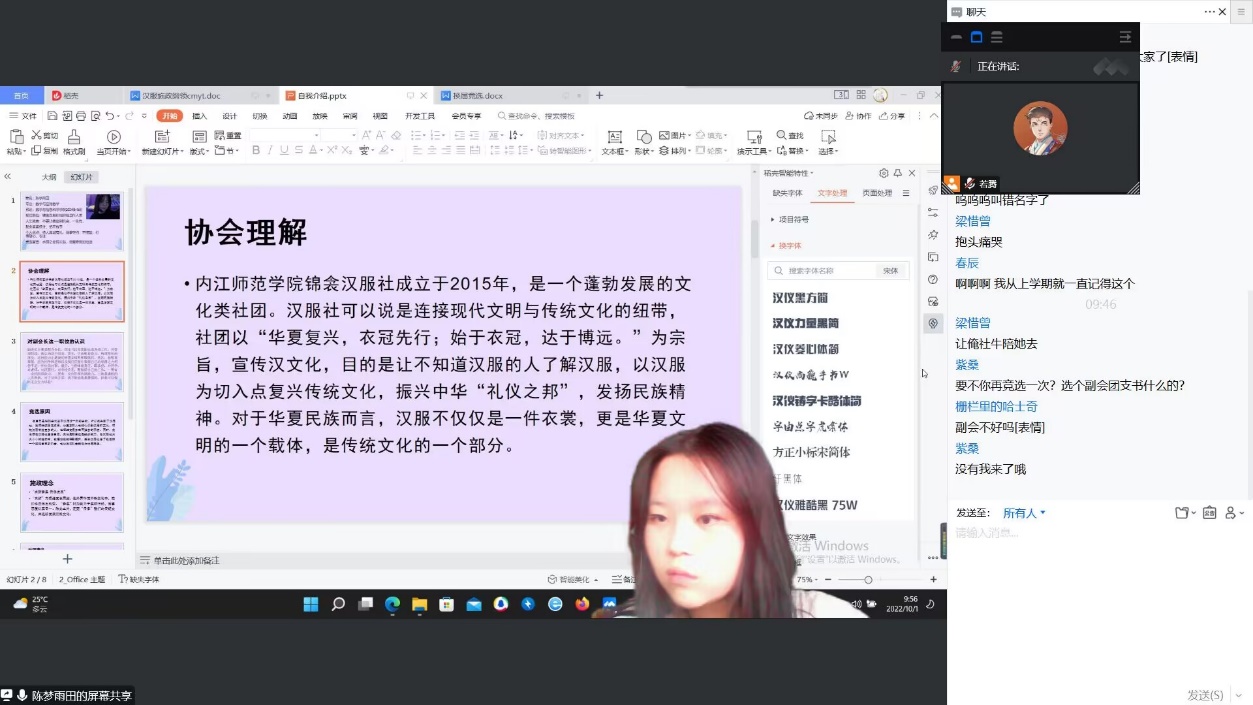Click the Save icon in quick access toolbar
Image resolution: width=1253 pixels, height=705 pixels.
coord(52,116)
